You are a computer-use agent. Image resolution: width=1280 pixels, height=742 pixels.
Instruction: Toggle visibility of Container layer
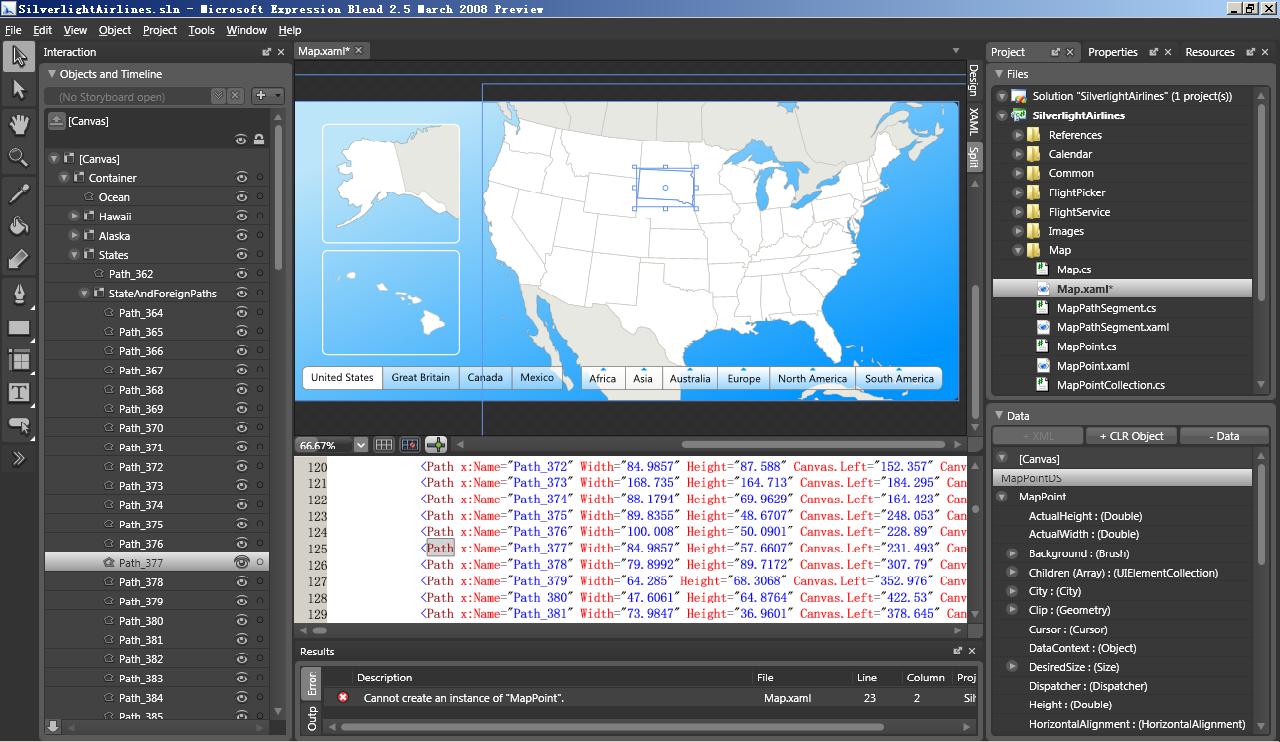click(241, 178)
